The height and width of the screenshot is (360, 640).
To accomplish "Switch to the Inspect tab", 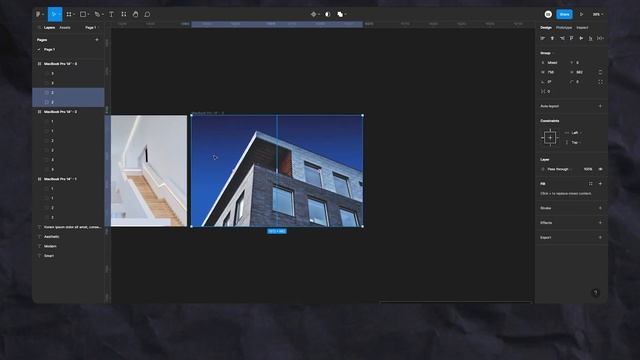I will pos(582,28).
